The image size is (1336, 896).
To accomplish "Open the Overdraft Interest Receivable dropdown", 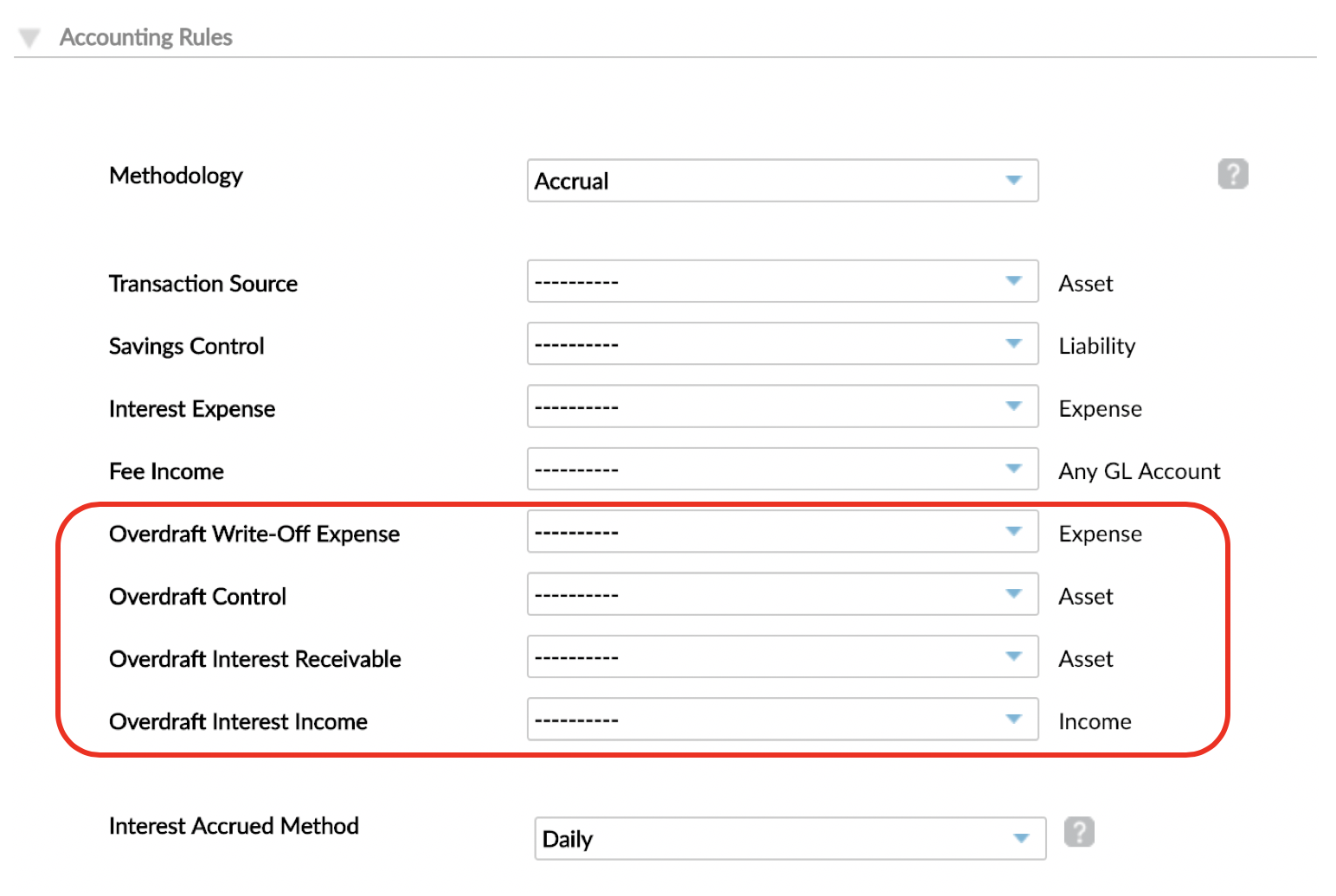I will tap(782, 656).
